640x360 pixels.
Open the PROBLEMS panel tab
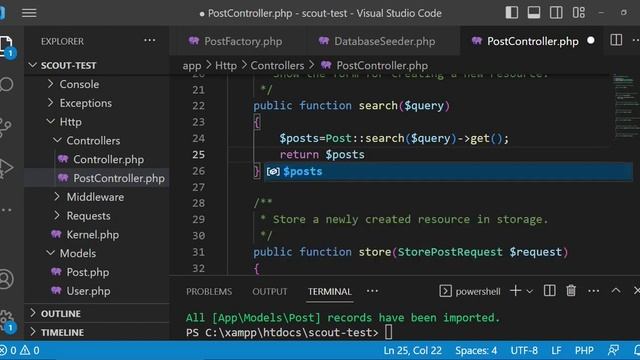pos(209,291)
